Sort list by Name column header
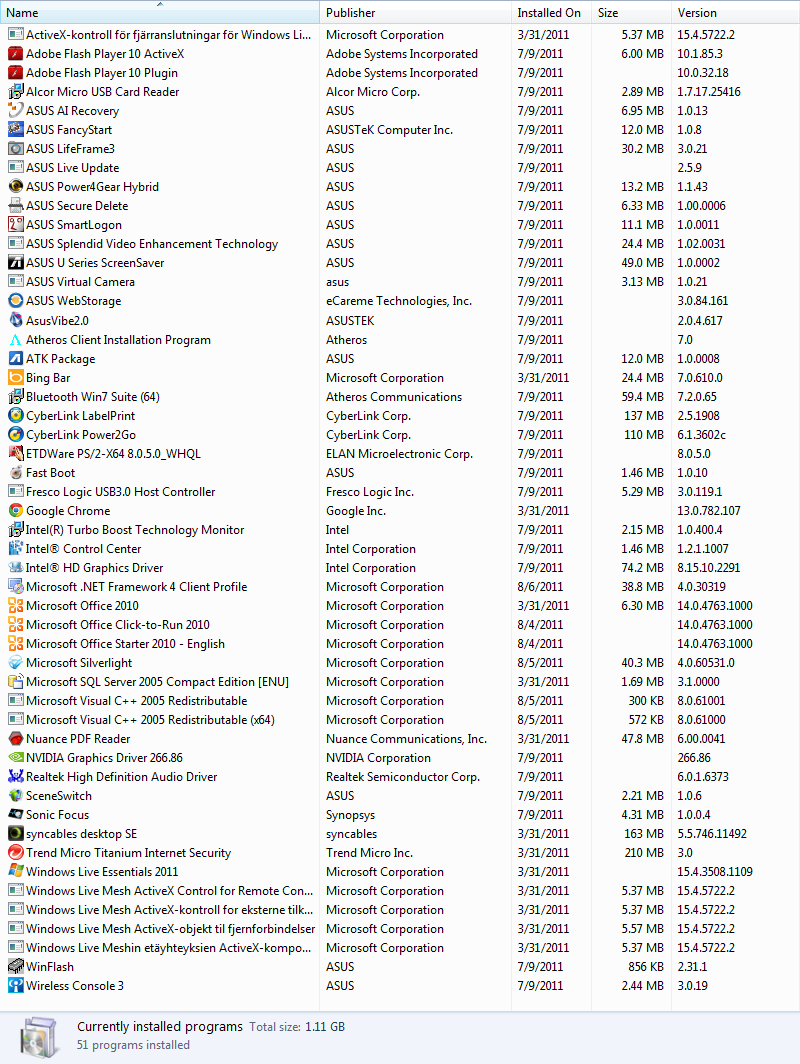Screen dimensions: 800x1064 coord(160,13)
